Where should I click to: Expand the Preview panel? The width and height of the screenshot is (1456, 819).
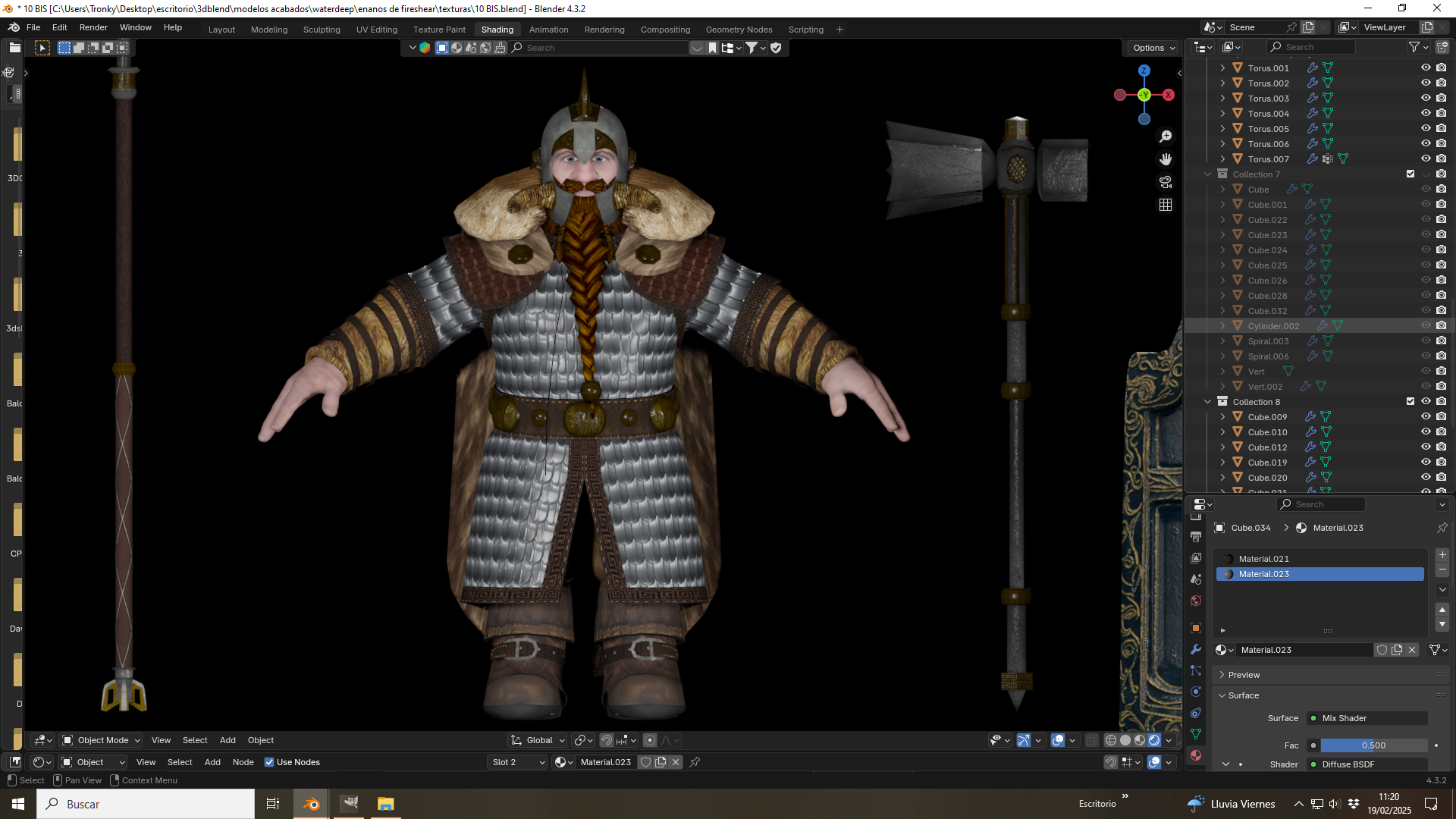(x=1244, y=675)
